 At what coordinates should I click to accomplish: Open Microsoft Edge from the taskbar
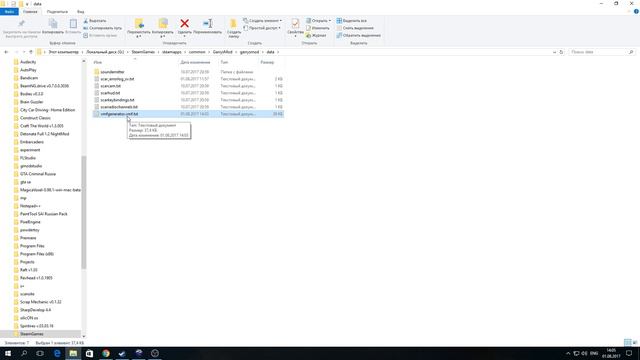coord(57,353)
